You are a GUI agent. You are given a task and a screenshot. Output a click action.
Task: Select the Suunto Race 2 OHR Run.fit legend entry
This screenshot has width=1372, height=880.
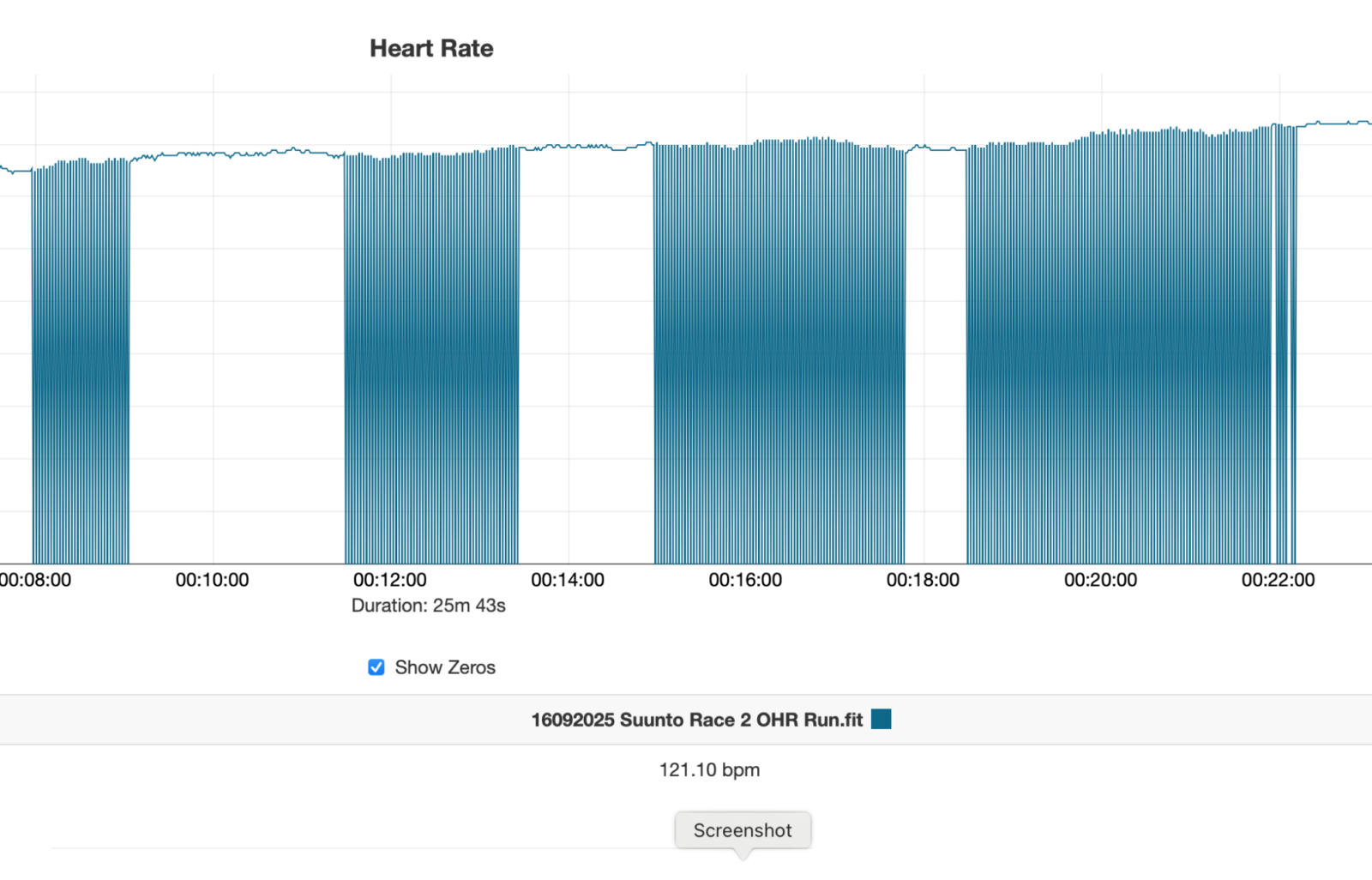(x=696, y=720)
